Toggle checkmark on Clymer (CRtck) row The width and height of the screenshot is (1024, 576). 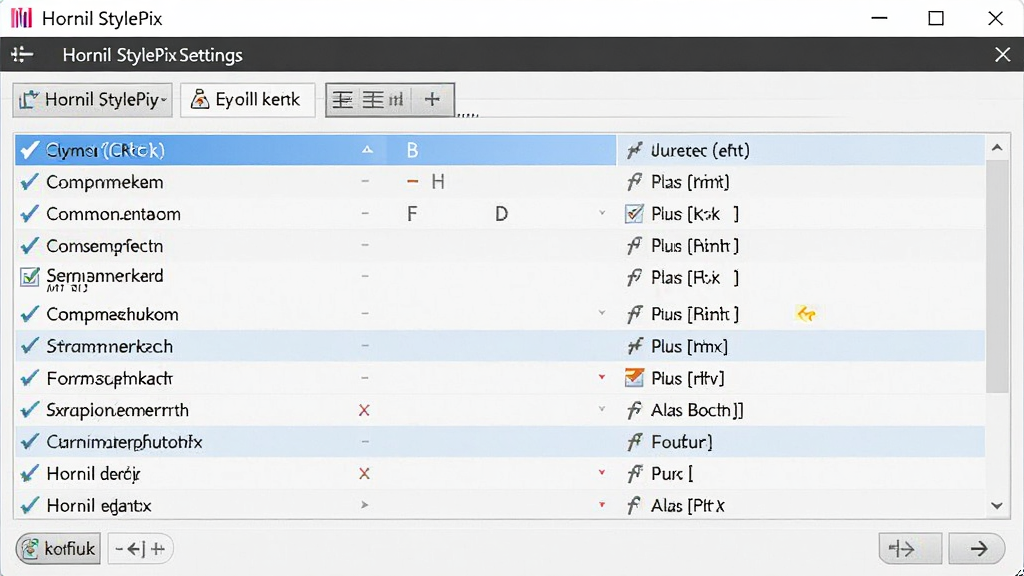(29, 150)
